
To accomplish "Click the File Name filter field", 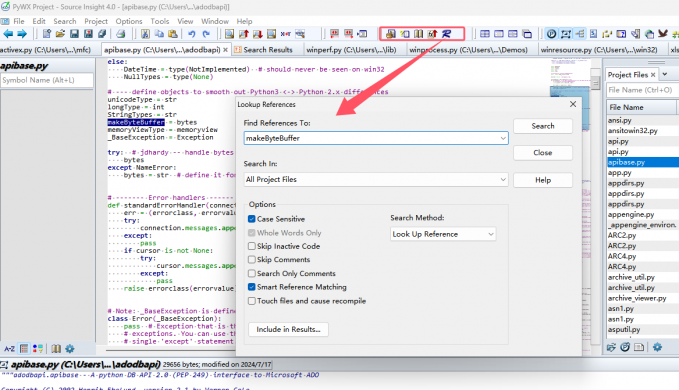I will coord(642,90).
